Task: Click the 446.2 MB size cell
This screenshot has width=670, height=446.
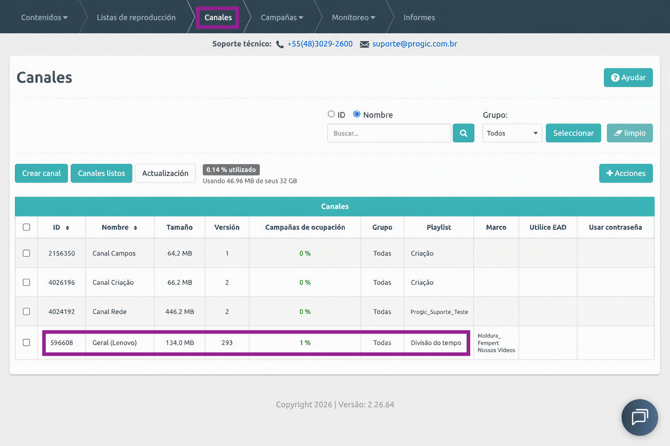Action: 179,311
